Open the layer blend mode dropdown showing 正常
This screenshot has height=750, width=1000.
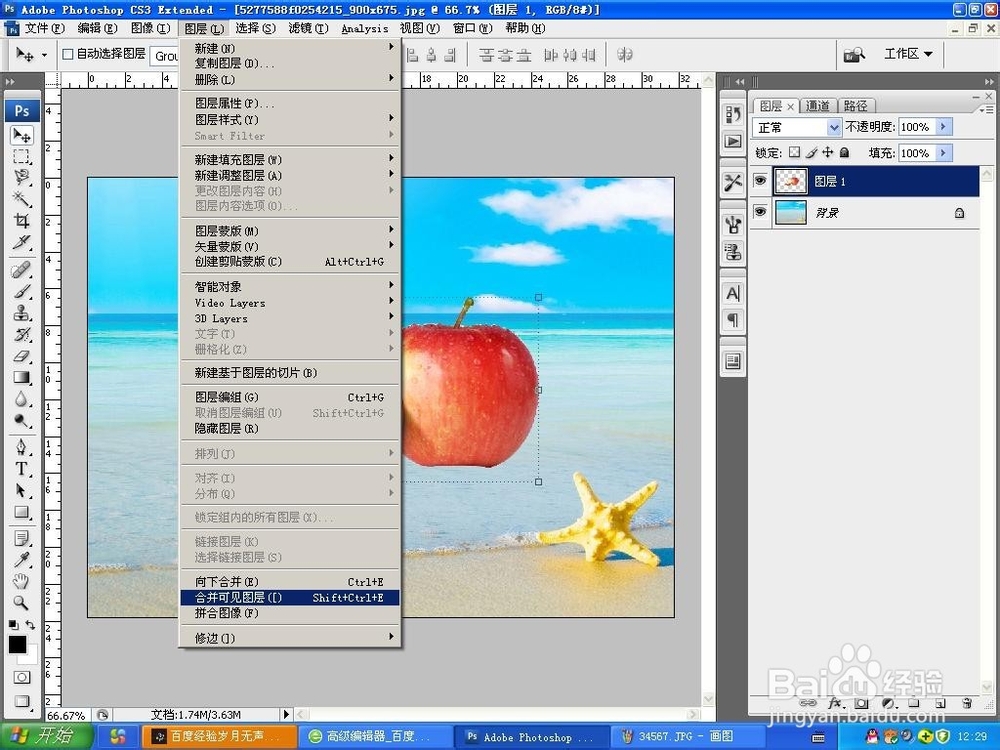[x=796, y=126]
